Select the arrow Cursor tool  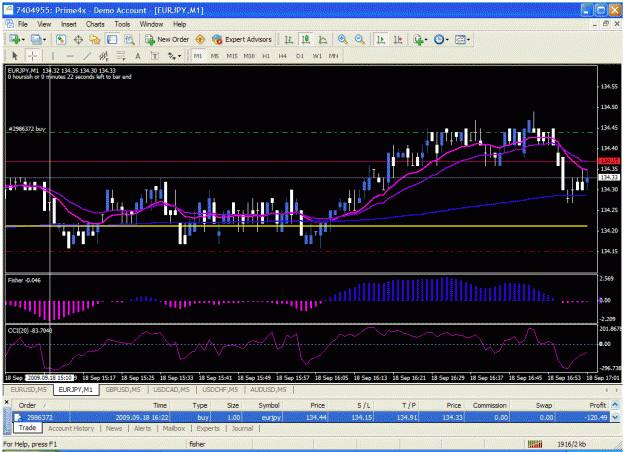[x=15, y=56]
